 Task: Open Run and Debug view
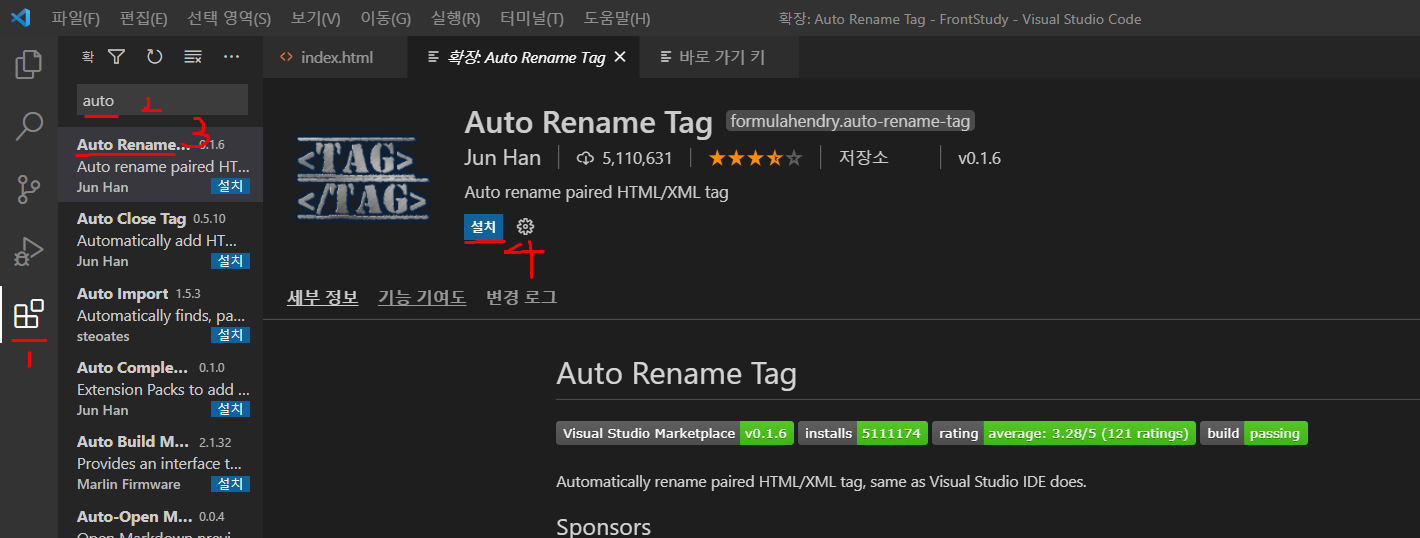click(29, 251)
